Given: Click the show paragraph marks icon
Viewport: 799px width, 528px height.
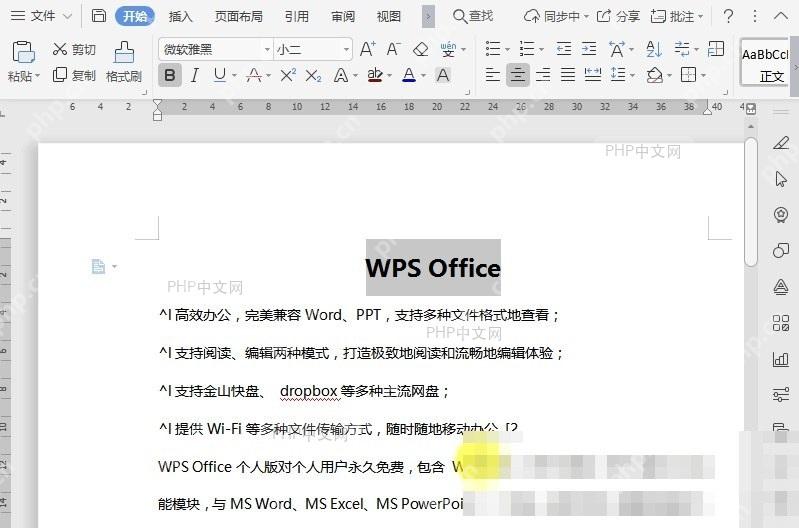Looking at the screenshot, I should pyautogui.click(x=682, y=49).
